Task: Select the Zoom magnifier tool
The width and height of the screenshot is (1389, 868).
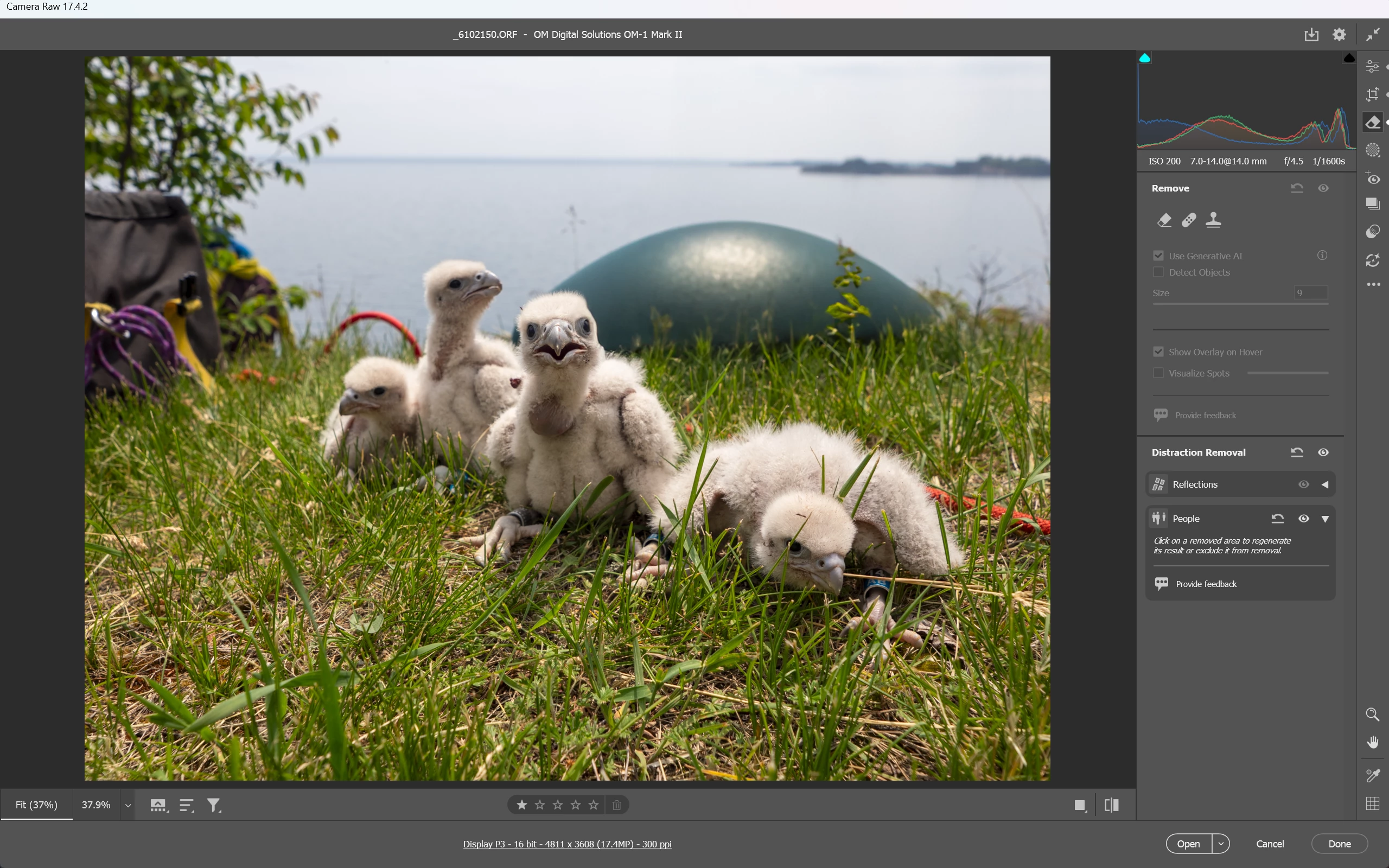Action: pyautogui.click(x=1372, y=714)
